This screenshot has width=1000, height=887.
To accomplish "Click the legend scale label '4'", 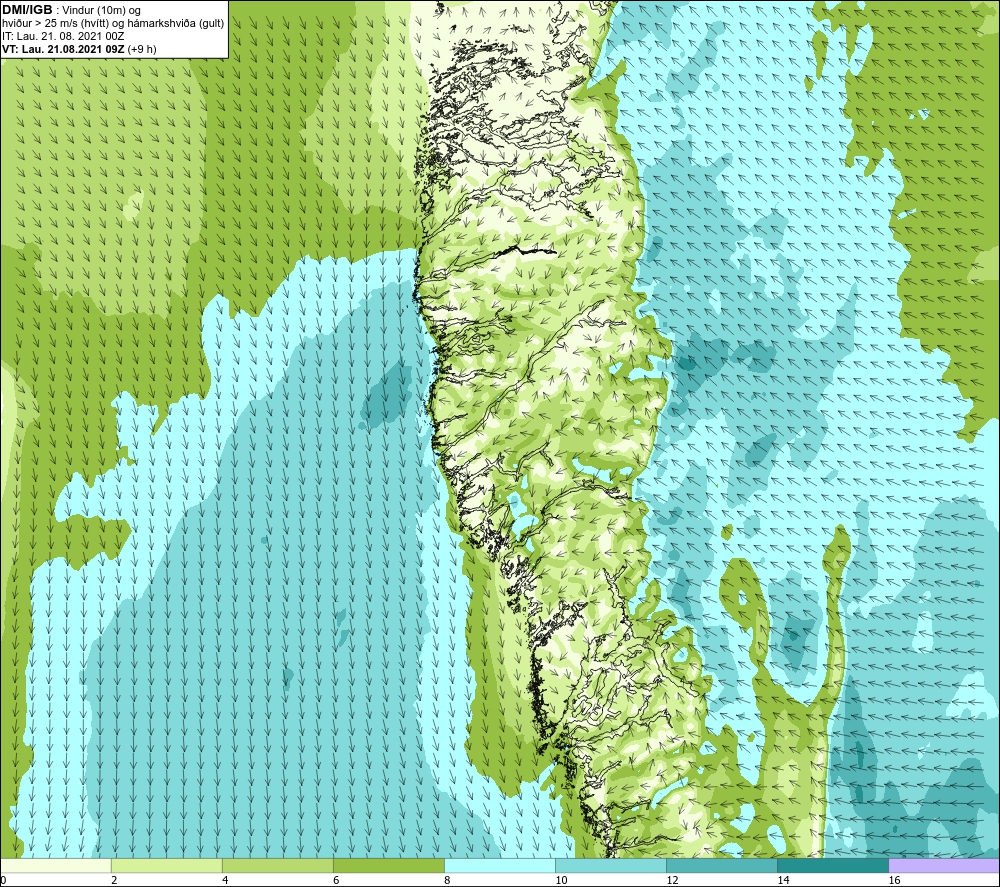I will click(x=225, y=881).
